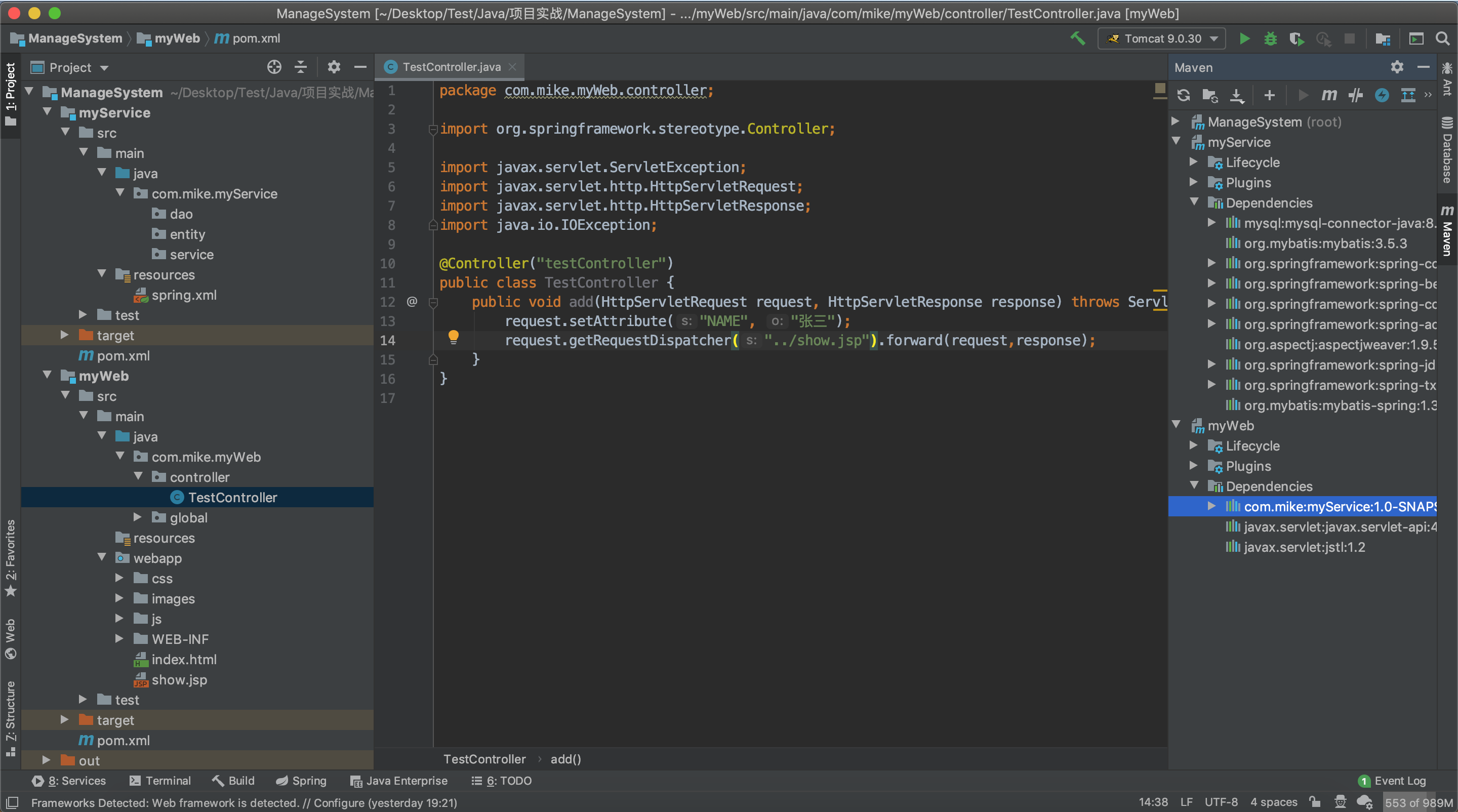Screen dimensions: 1458x812
Task: Open Project Structure icon in top toolbar
Action: (1383, 38)
